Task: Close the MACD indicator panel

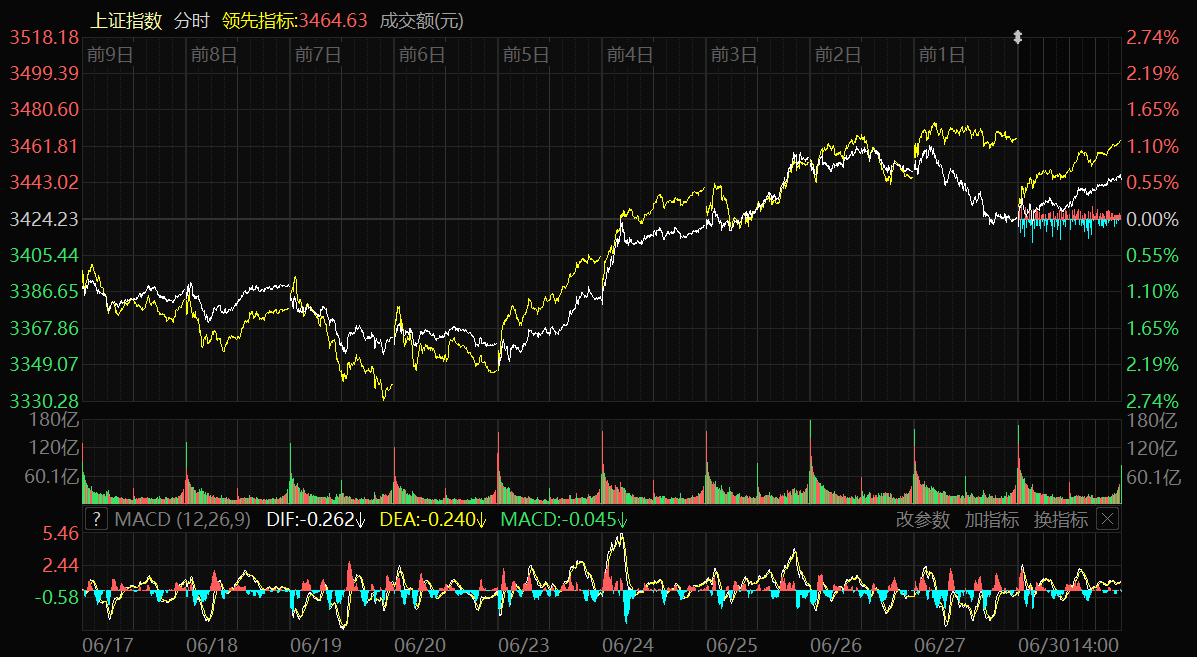Action: point(1107,519)
